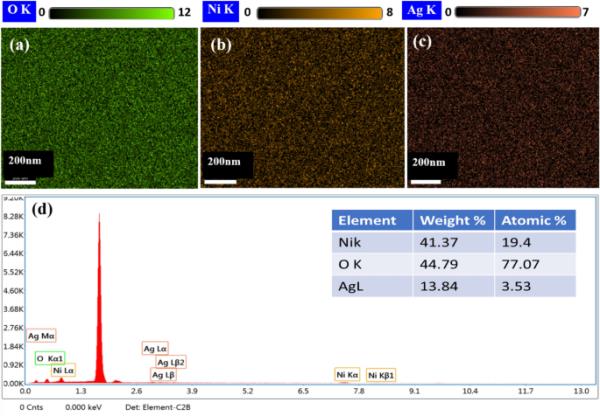This screenshot has width=600, height=416.
Task: Click the Ni Kα peak label
Action: (346, 375)
